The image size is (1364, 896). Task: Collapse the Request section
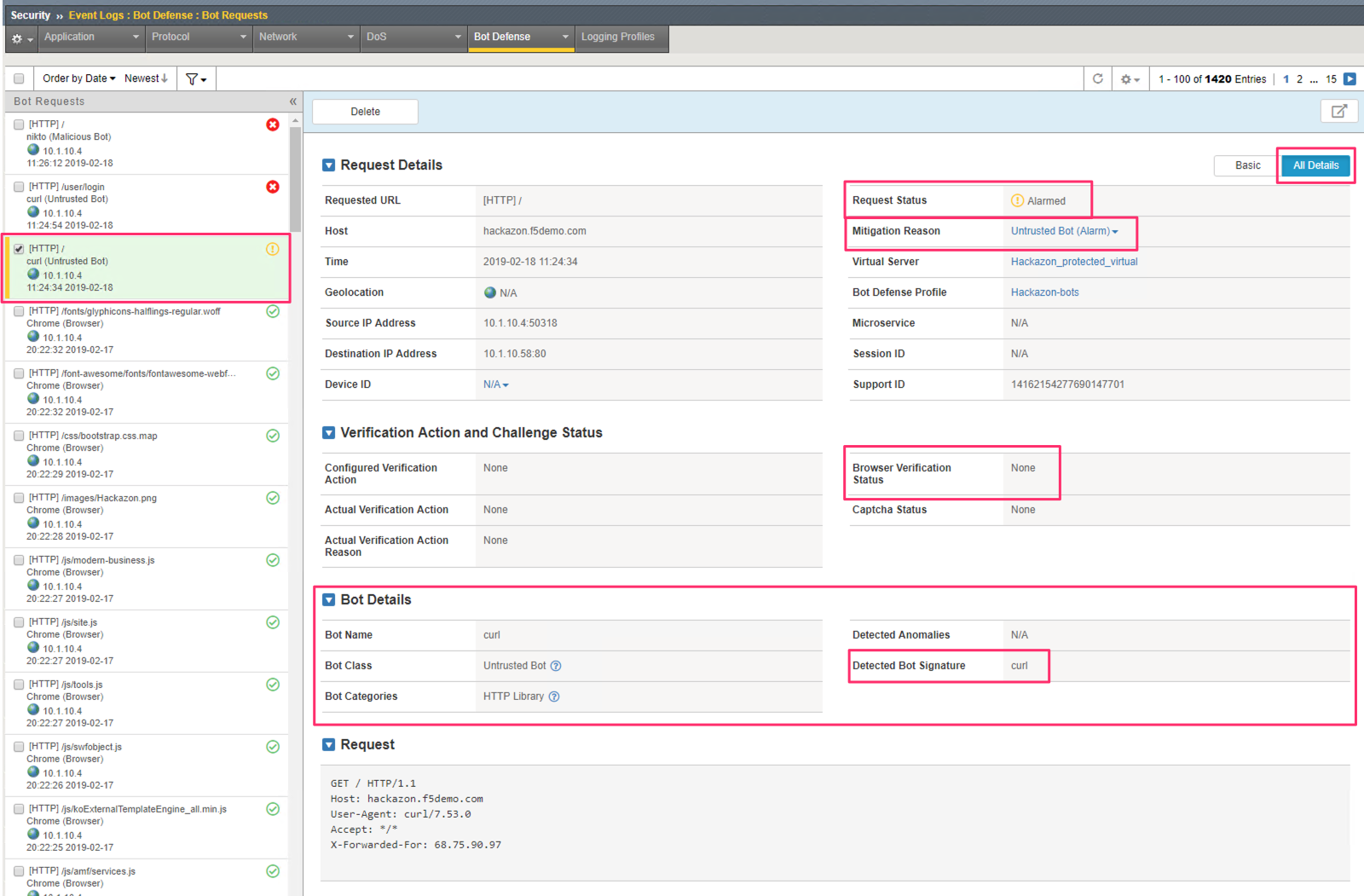(x=329, y=745)
